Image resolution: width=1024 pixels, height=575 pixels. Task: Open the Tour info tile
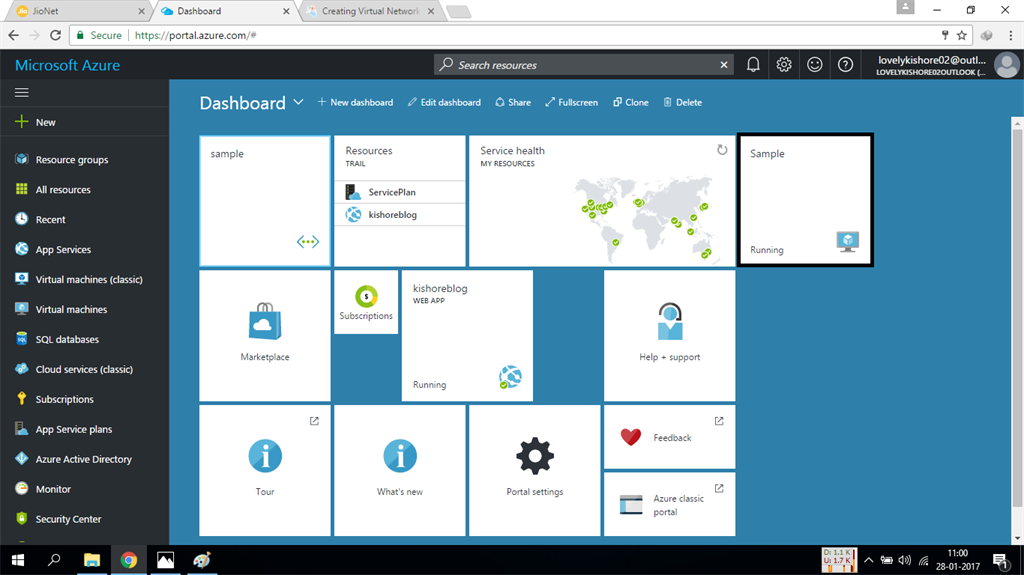(264, 470)
